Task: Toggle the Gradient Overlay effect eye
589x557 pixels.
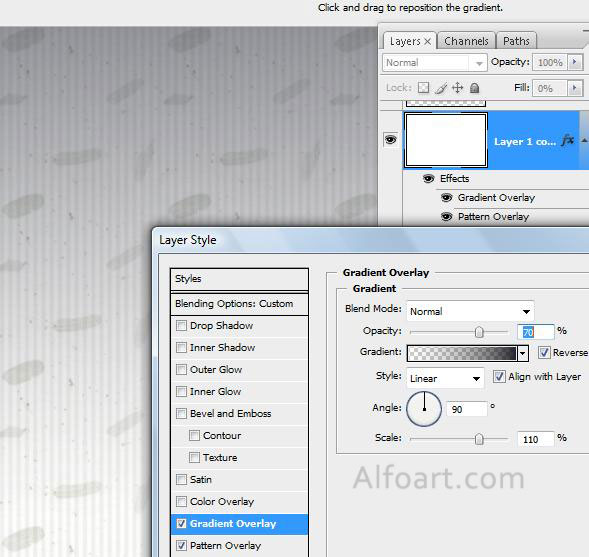Action: (x=446, y=198)
